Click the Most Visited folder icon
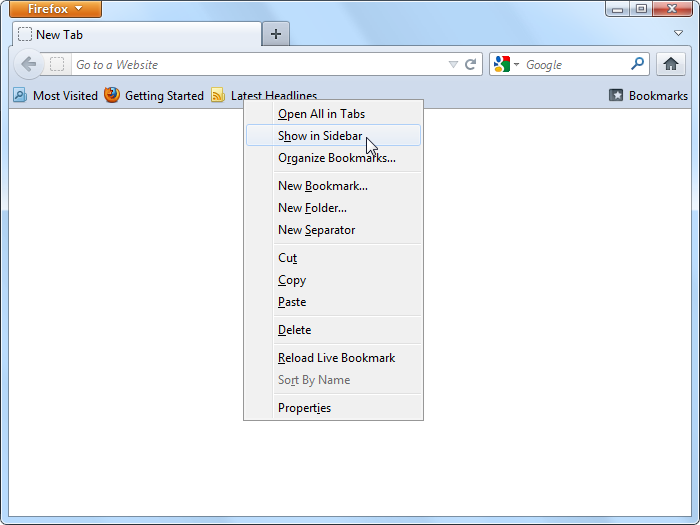Image resolution: width=700 pixels, height=525 pixels. point(20,96)
